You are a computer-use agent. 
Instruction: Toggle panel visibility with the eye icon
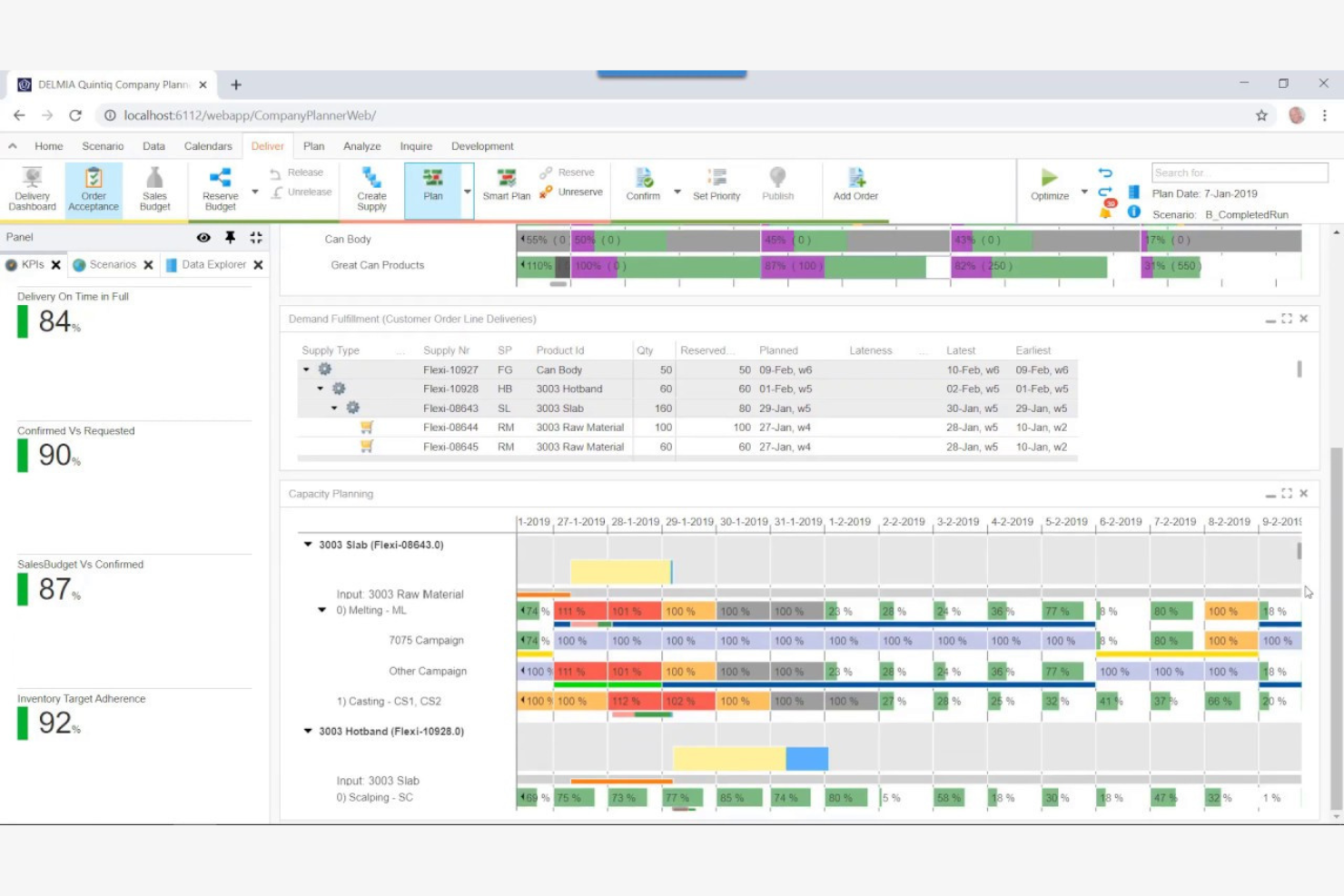[x=203, y=237]
